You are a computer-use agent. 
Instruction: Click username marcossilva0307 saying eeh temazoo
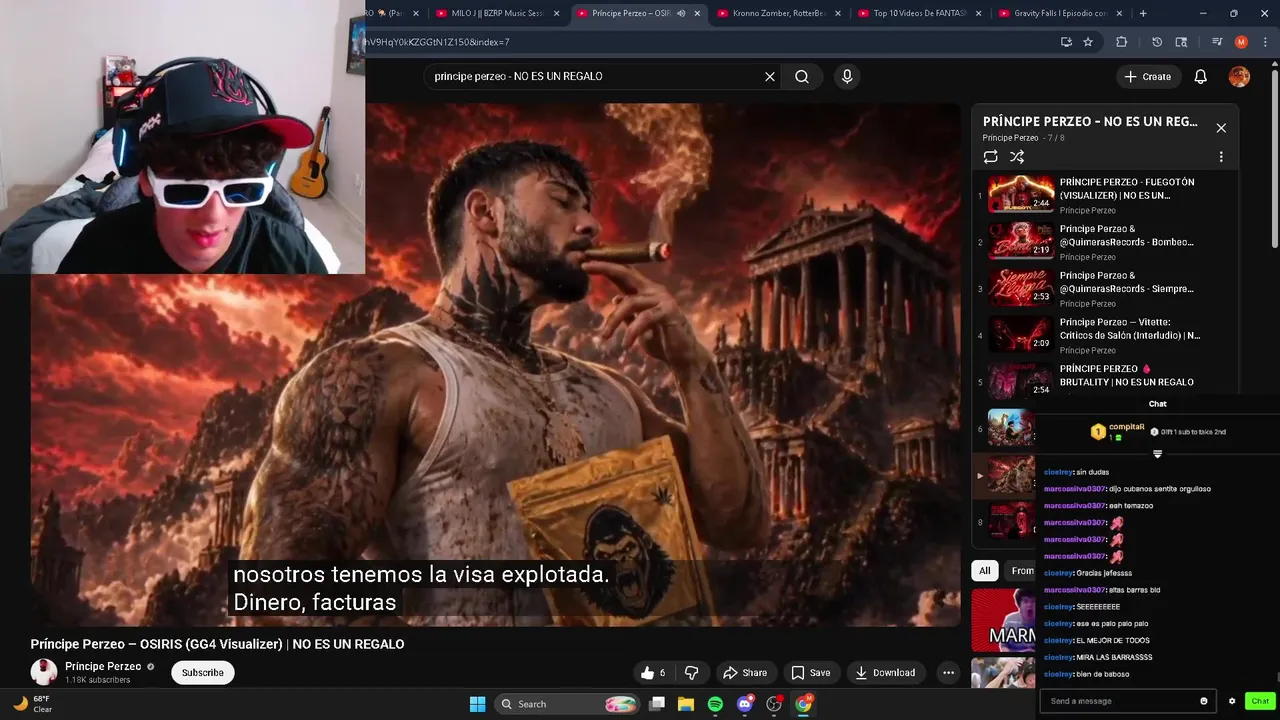[x=1075, y=506]
